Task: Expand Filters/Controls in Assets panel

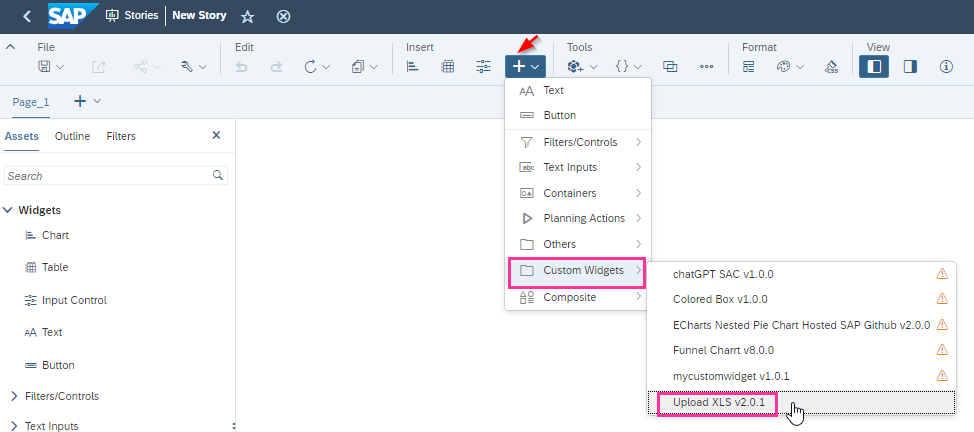Action: 14,396
